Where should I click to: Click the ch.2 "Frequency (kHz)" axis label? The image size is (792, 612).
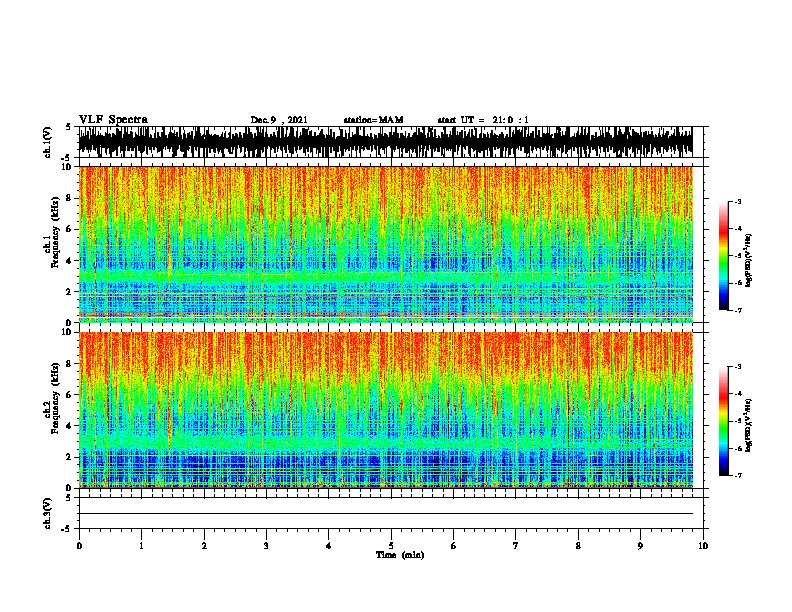(x=55, y=398)
